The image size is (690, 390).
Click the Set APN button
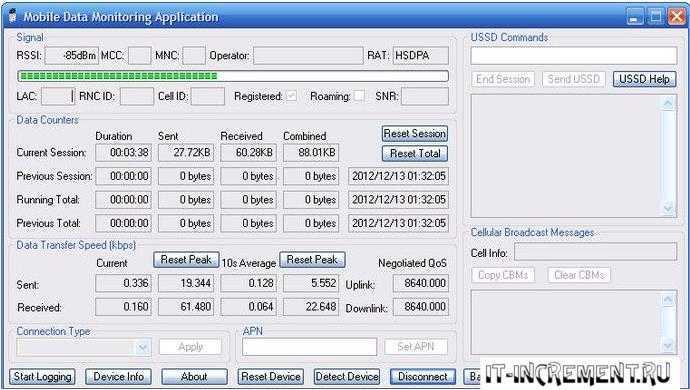(x=416, y=347)
